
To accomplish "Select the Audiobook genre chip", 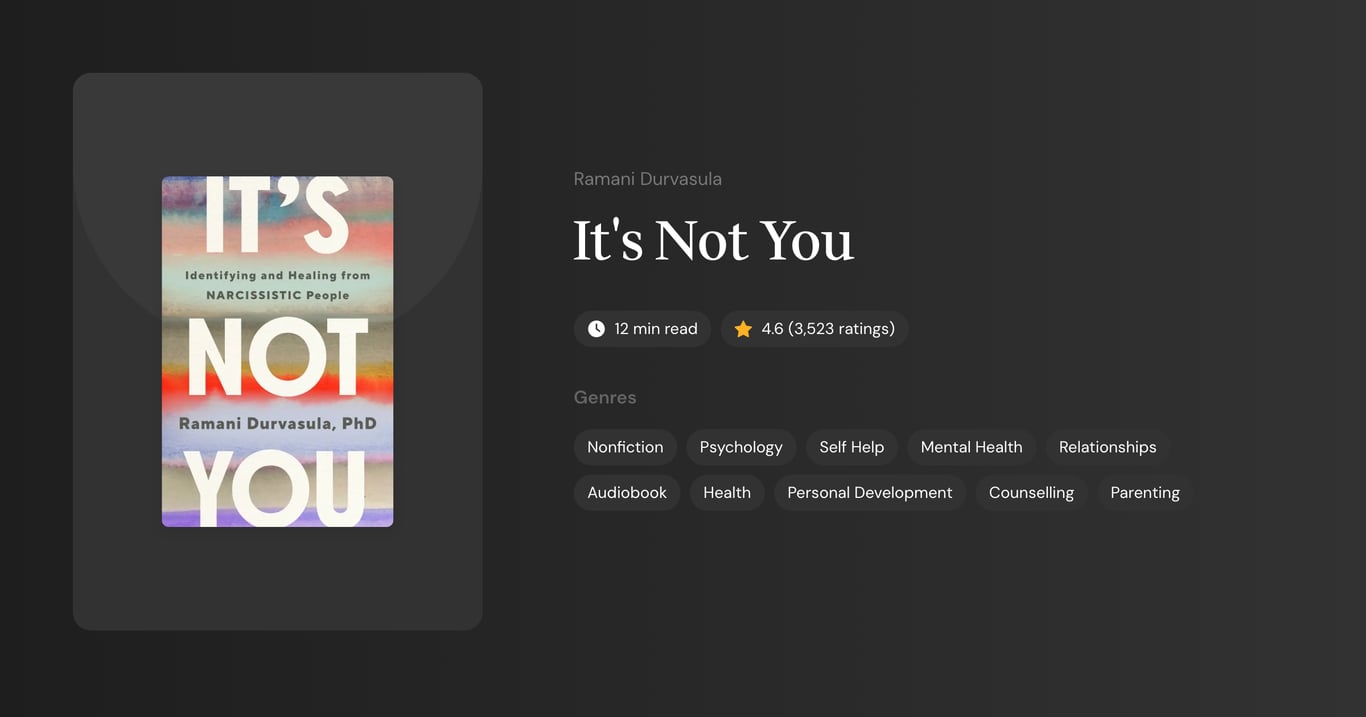I will point(626,492).
